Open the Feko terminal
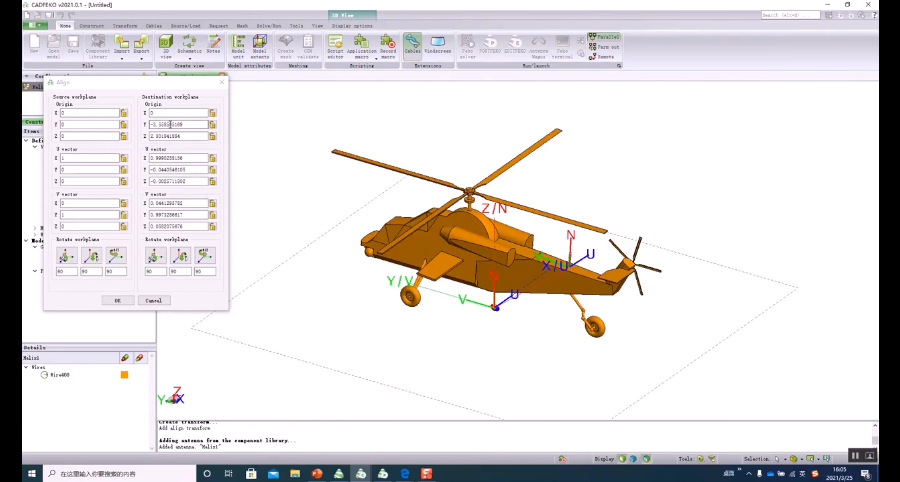The height and width of the screenshot is (482, 900). pyautogui.click(x=562, y=46)
